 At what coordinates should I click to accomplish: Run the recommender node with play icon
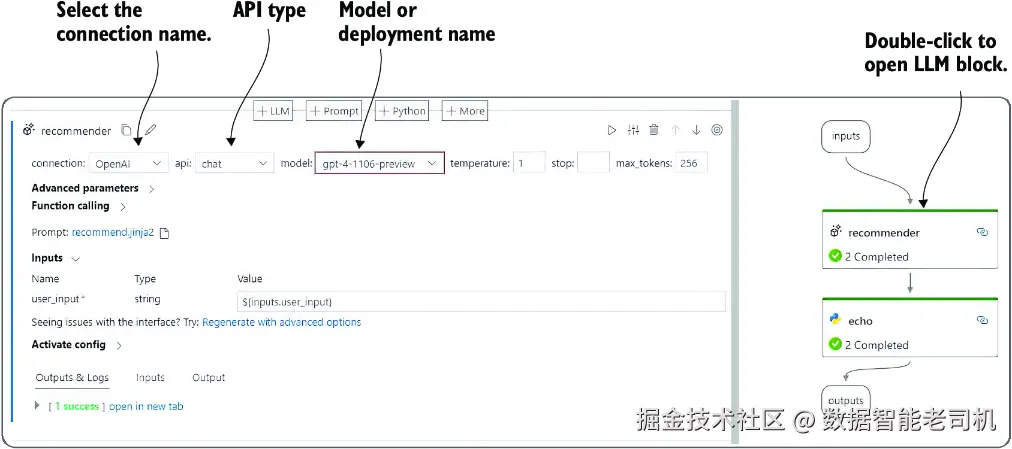click(x=612, y=130)
